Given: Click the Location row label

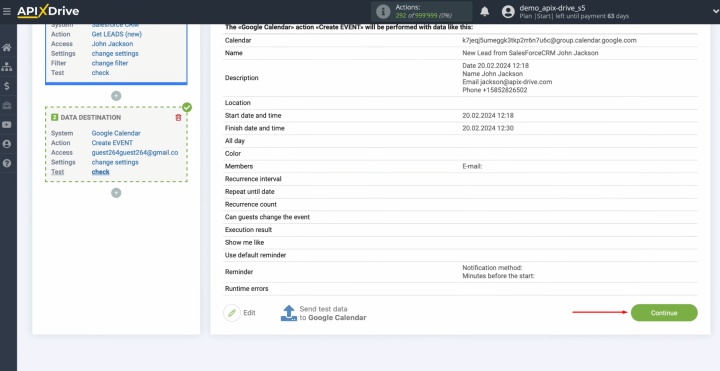Looking at the screenshot, I should [x=237, y=103].
